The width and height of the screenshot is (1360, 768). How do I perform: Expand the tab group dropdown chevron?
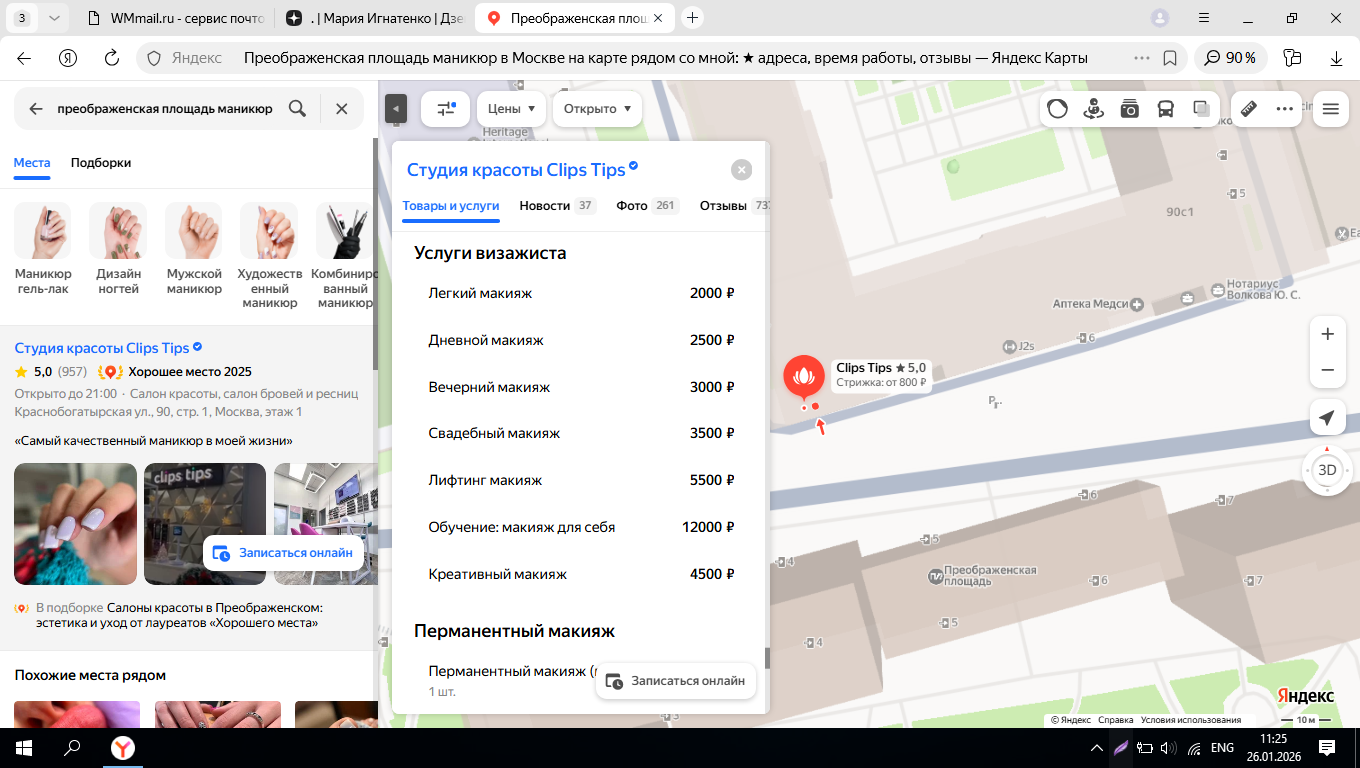pos(54,18)
